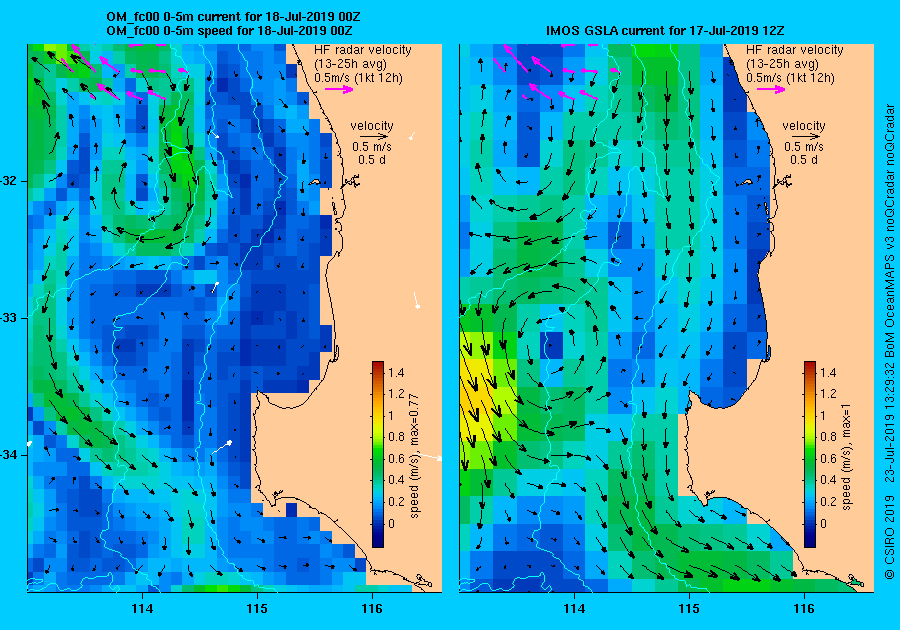Click the 'speed (m/s), max=1' color bar label

pyautogui.click(x=847, y=457)
